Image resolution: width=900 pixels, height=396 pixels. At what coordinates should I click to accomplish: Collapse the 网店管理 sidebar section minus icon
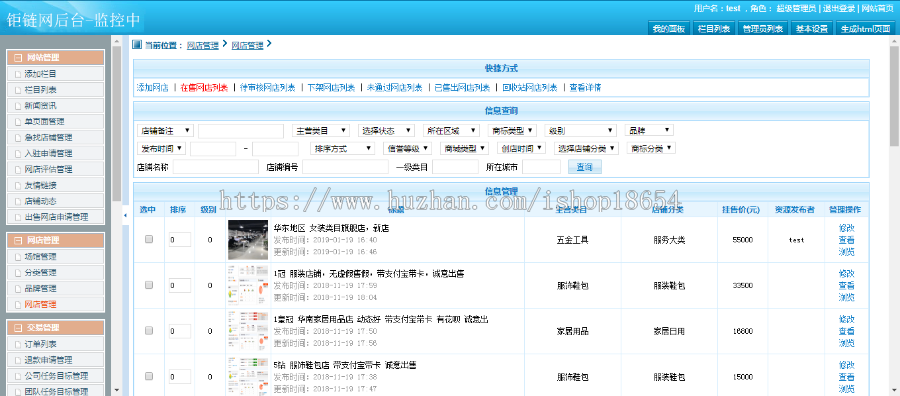pyautogui.click(x=18, y=240)
